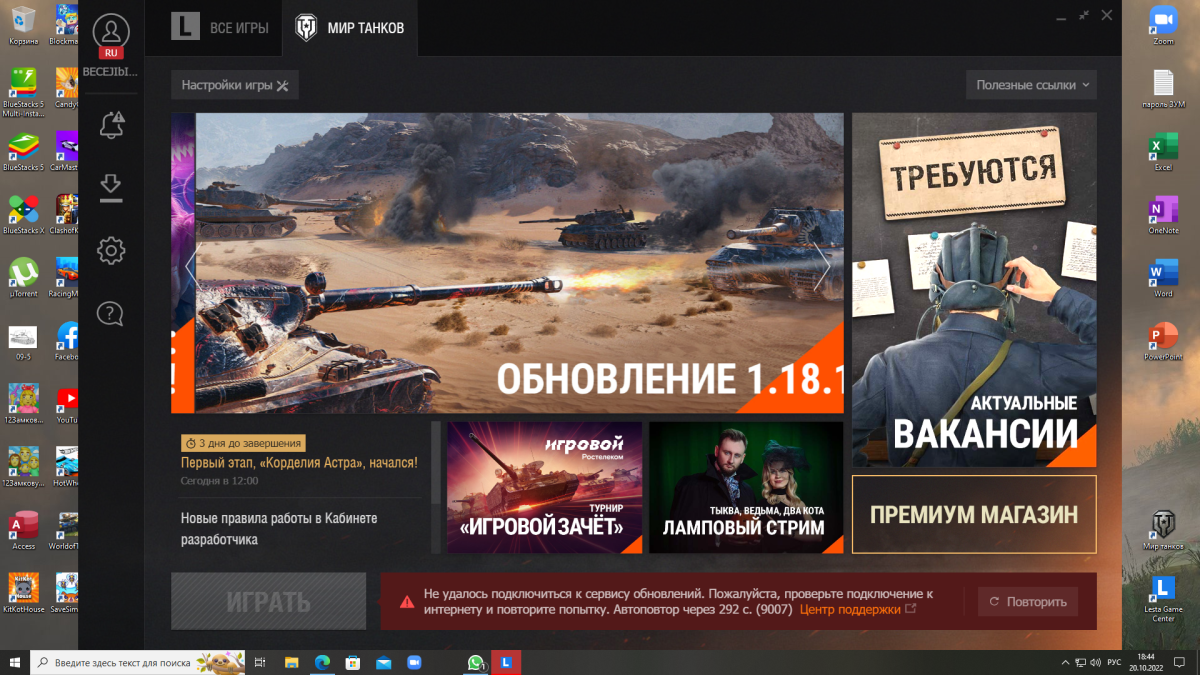The height and width of the screenshot is (675, 1200).
Task: Open Access desktop shortcut
Action: point(23,529)
